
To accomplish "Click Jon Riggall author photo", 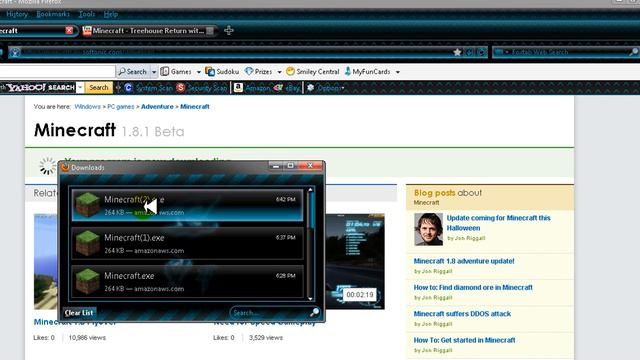I will pyautogui.click(x=428, y=229).
